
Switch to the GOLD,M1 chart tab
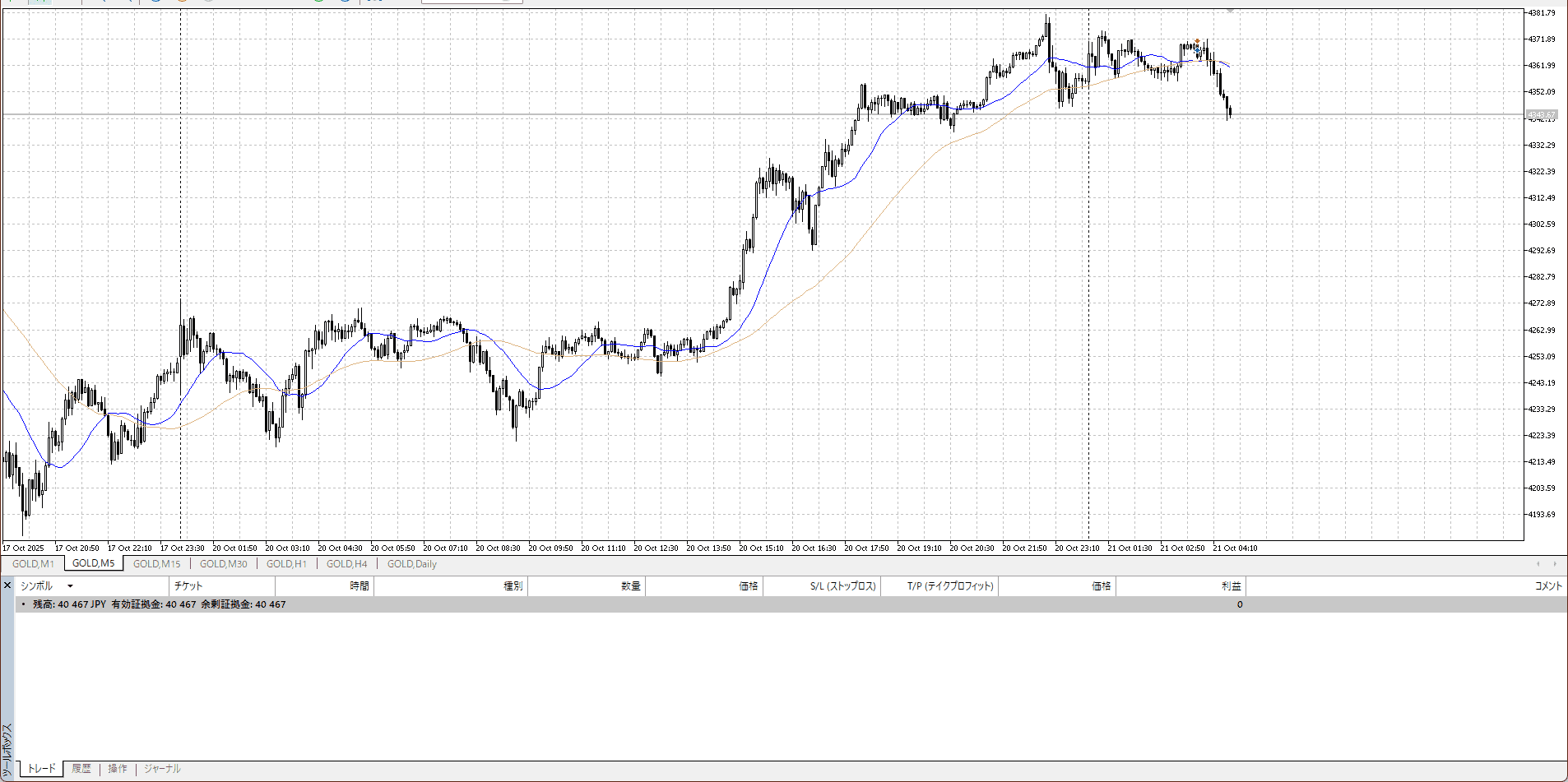pos(33,564)
